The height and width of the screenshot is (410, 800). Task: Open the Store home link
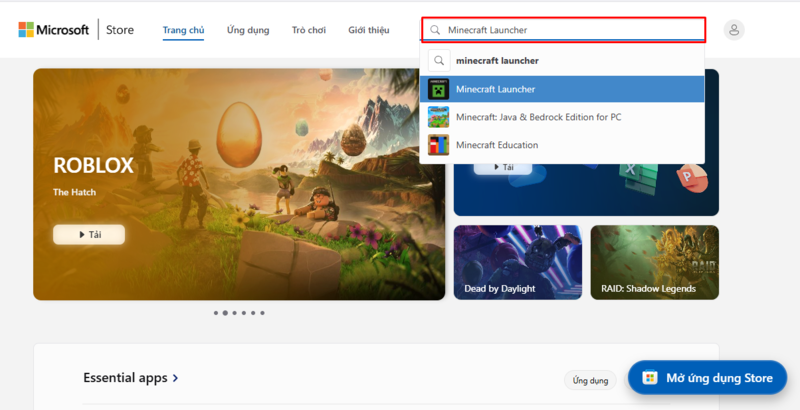[x=120, y=30]
